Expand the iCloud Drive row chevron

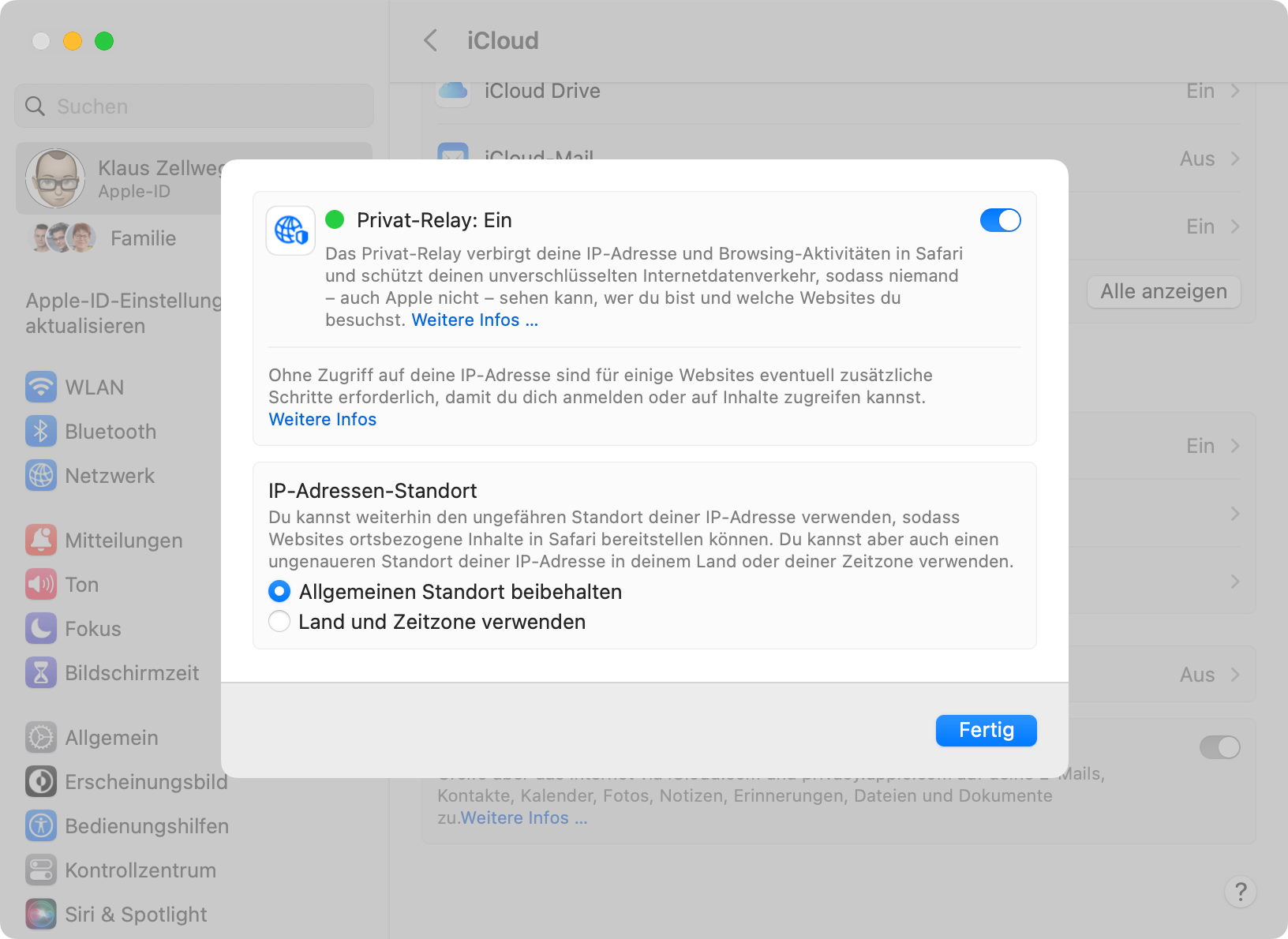click(x=1235, y=91)
